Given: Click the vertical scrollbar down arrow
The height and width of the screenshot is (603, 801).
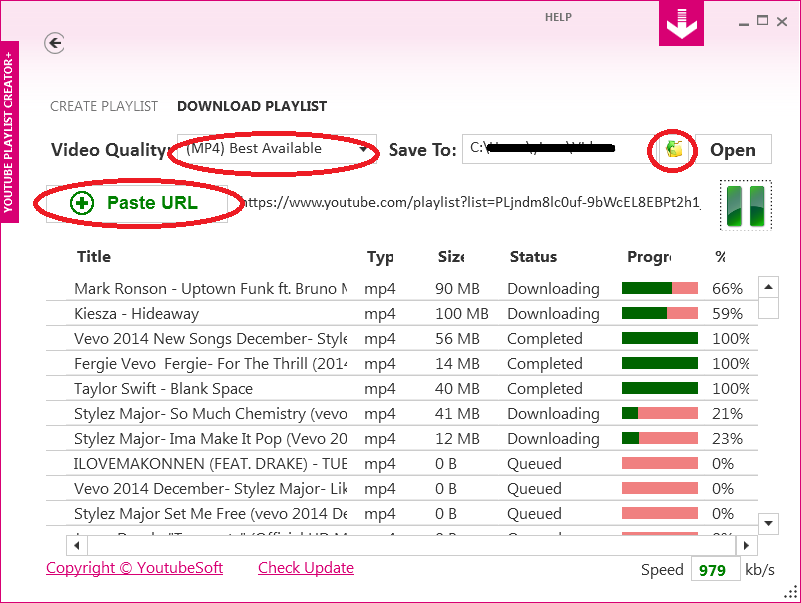Looking at the screenshot, I should pos(768,523).
